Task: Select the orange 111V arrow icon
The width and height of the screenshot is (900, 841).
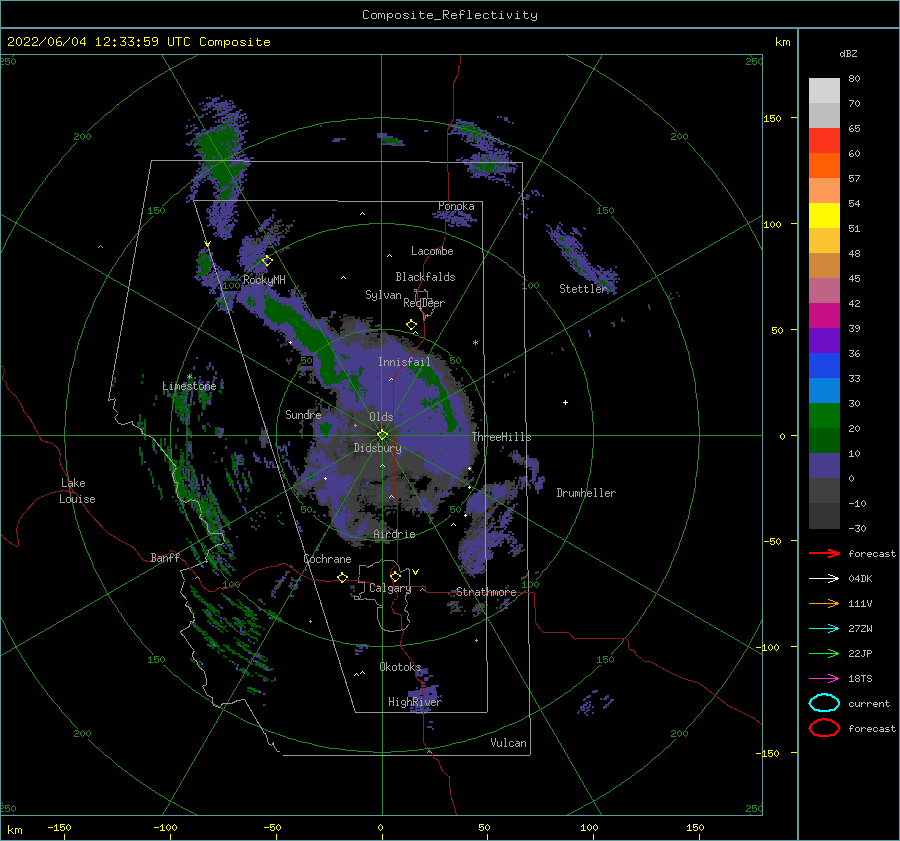Action: (824, 603)
